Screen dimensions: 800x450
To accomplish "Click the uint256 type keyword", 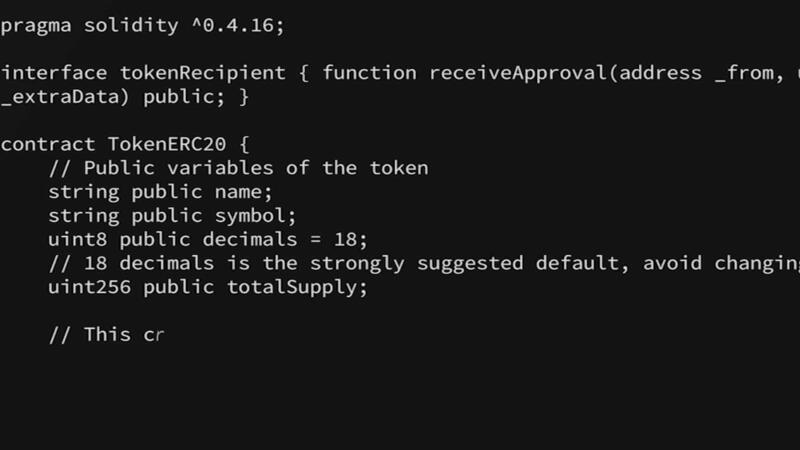I will click(x=89, y=287).
